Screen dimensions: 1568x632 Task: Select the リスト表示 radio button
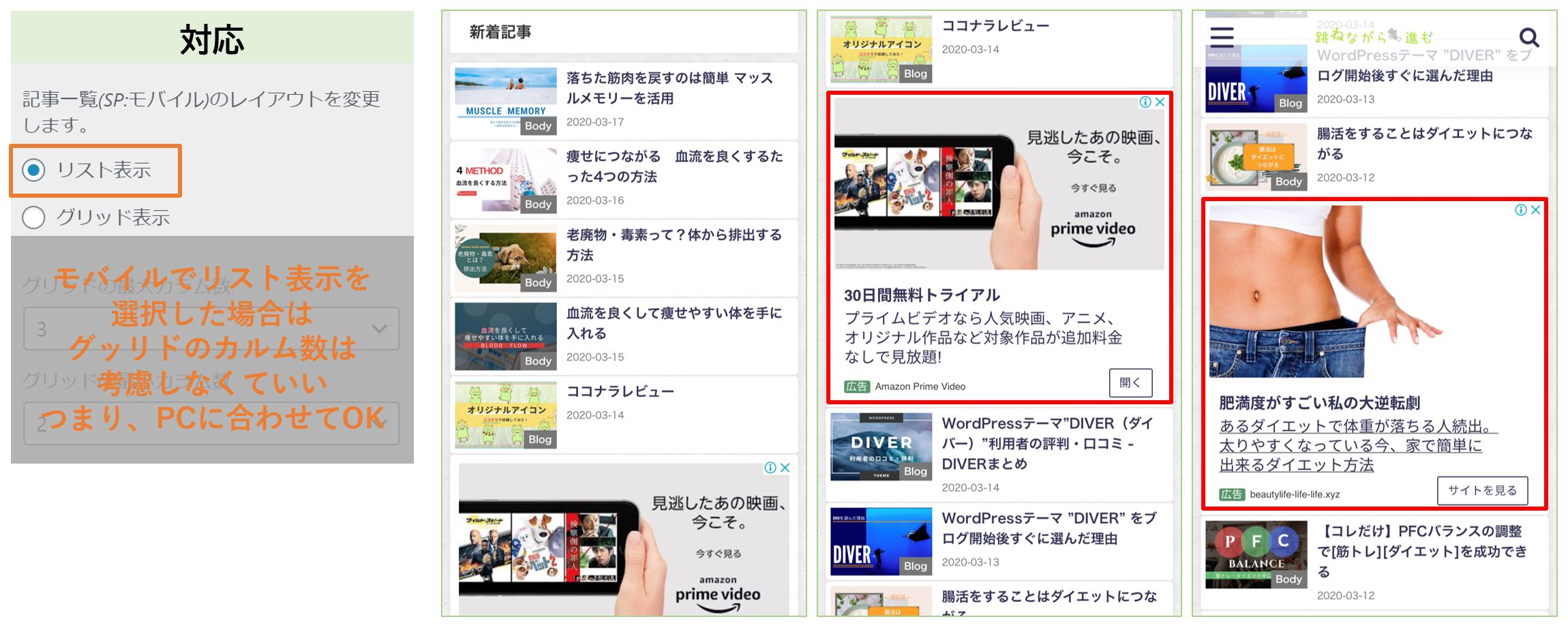pos(33,170)
